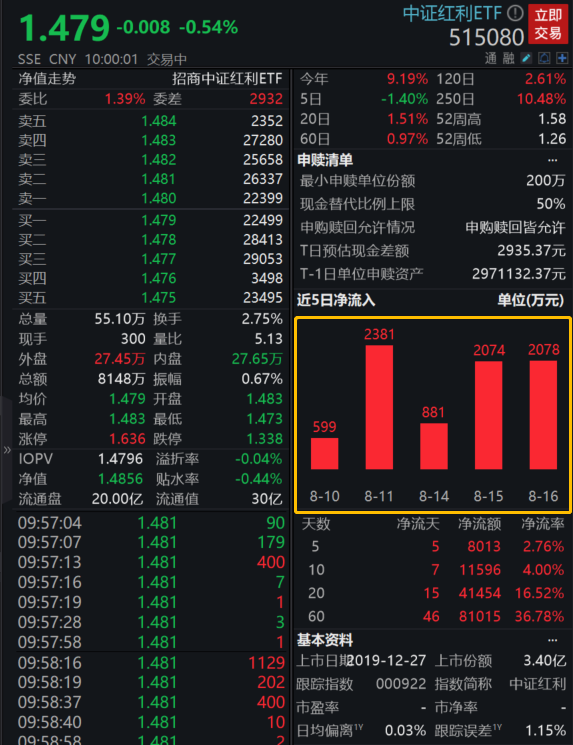The image size is (573, 745).
Task: Expand the left side panel arrow
Action: [6, 449]
